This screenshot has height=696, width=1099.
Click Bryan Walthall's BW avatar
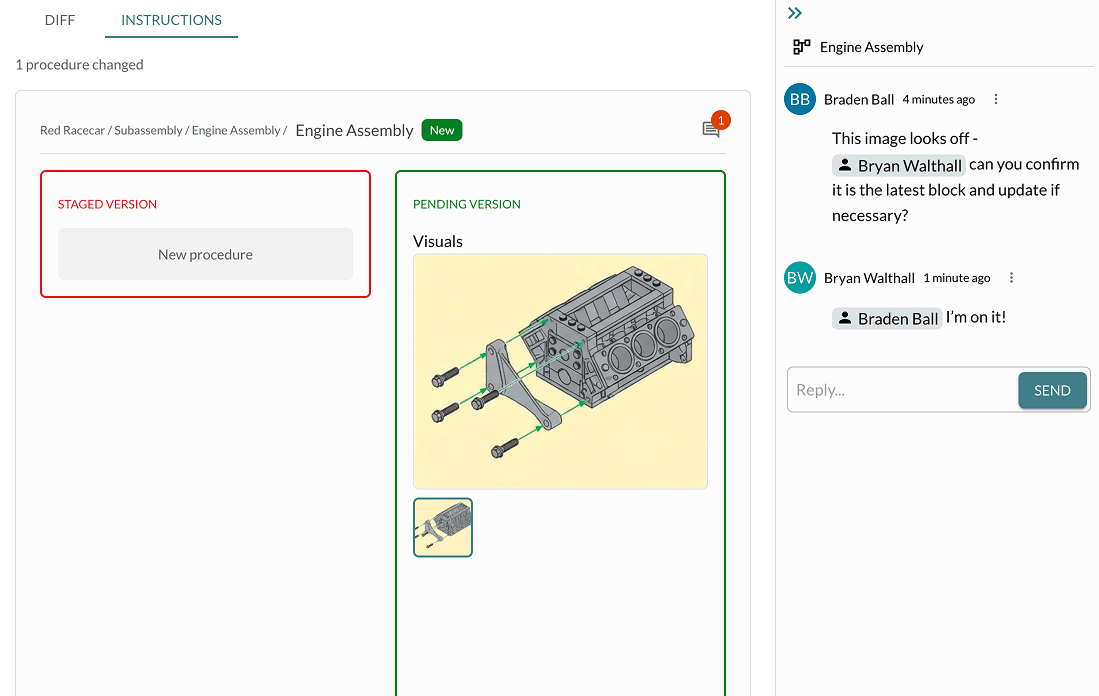[799, 277]
